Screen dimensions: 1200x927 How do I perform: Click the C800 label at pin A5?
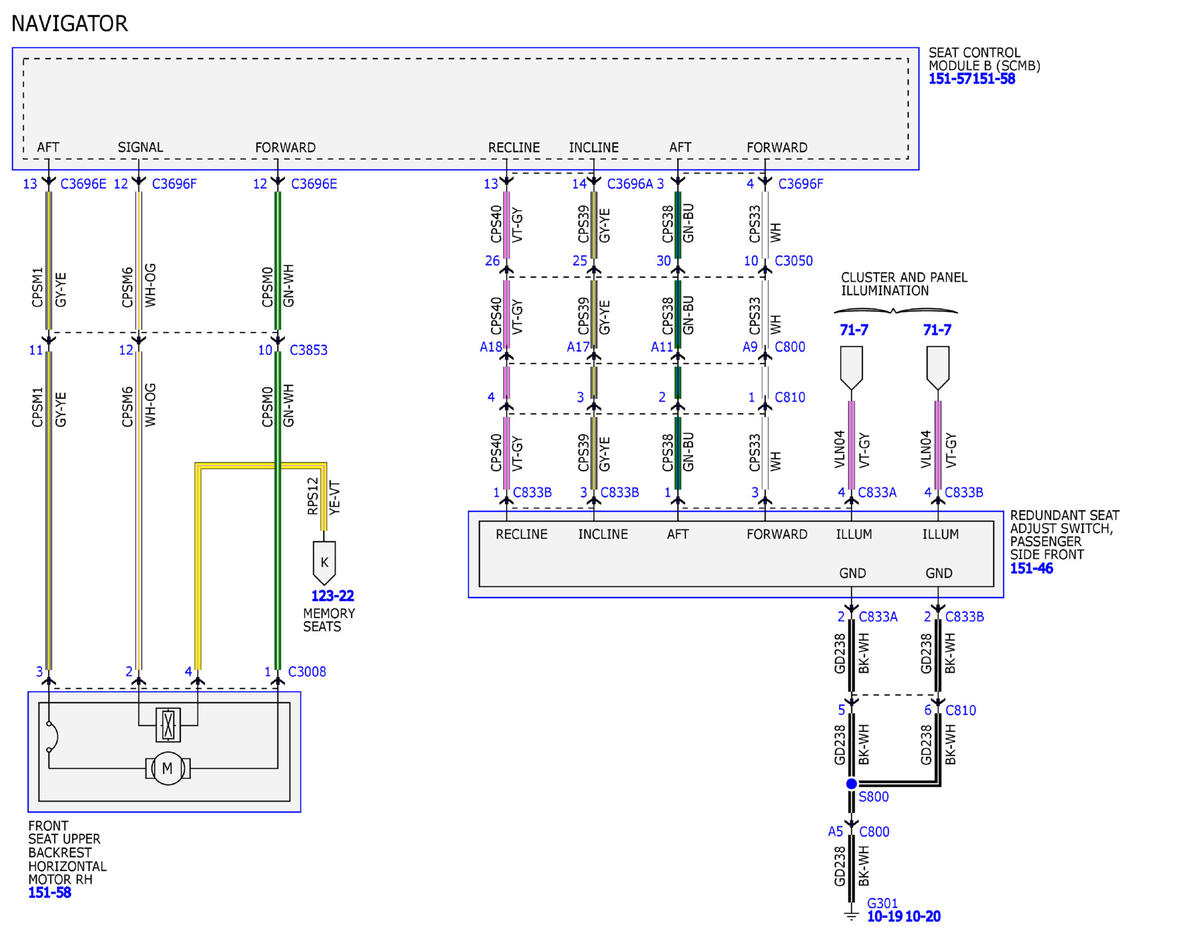(x=873, y=832)
